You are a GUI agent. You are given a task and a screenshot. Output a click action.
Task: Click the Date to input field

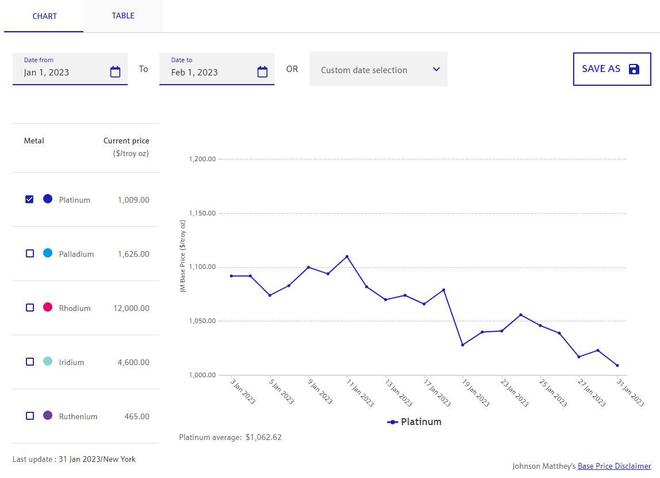(208, 72)
